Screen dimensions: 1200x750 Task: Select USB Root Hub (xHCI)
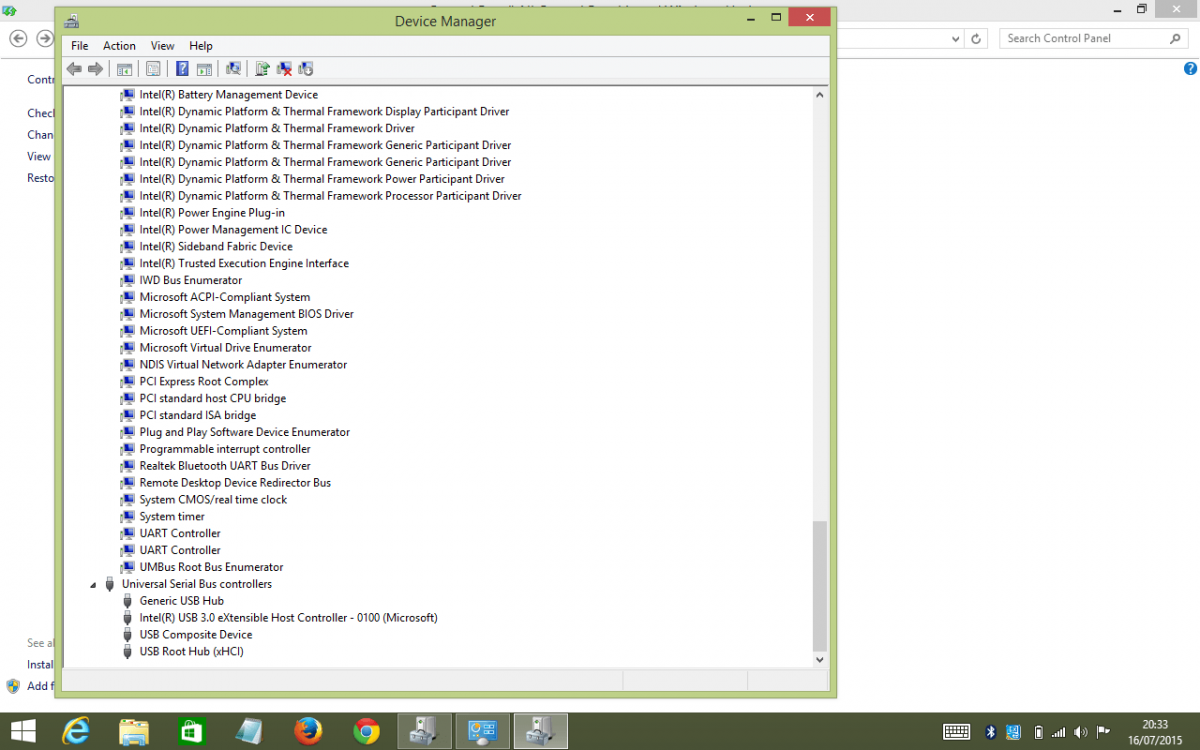pos(191,652)
